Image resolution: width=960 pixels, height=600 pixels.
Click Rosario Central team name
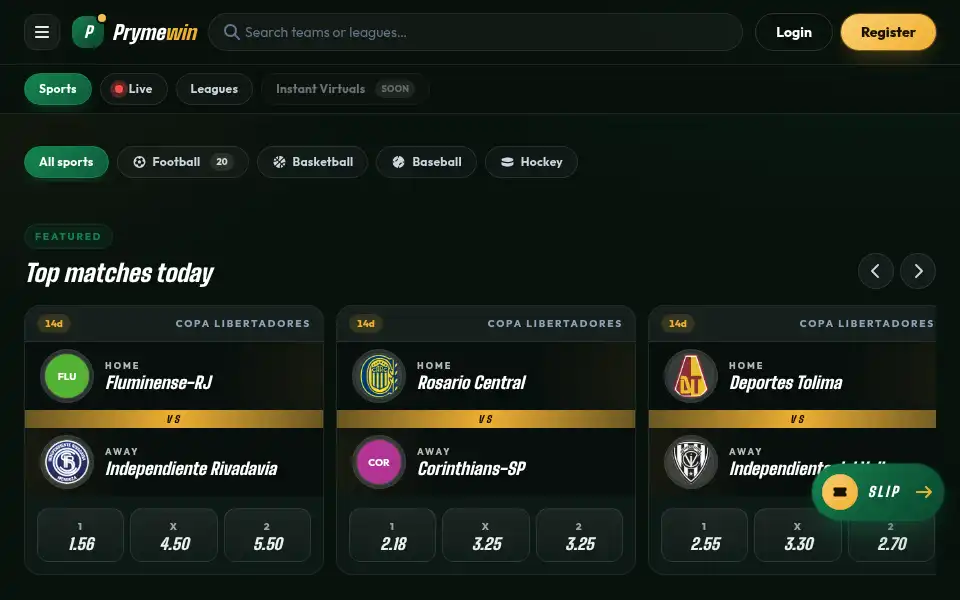tap(471, 383)
